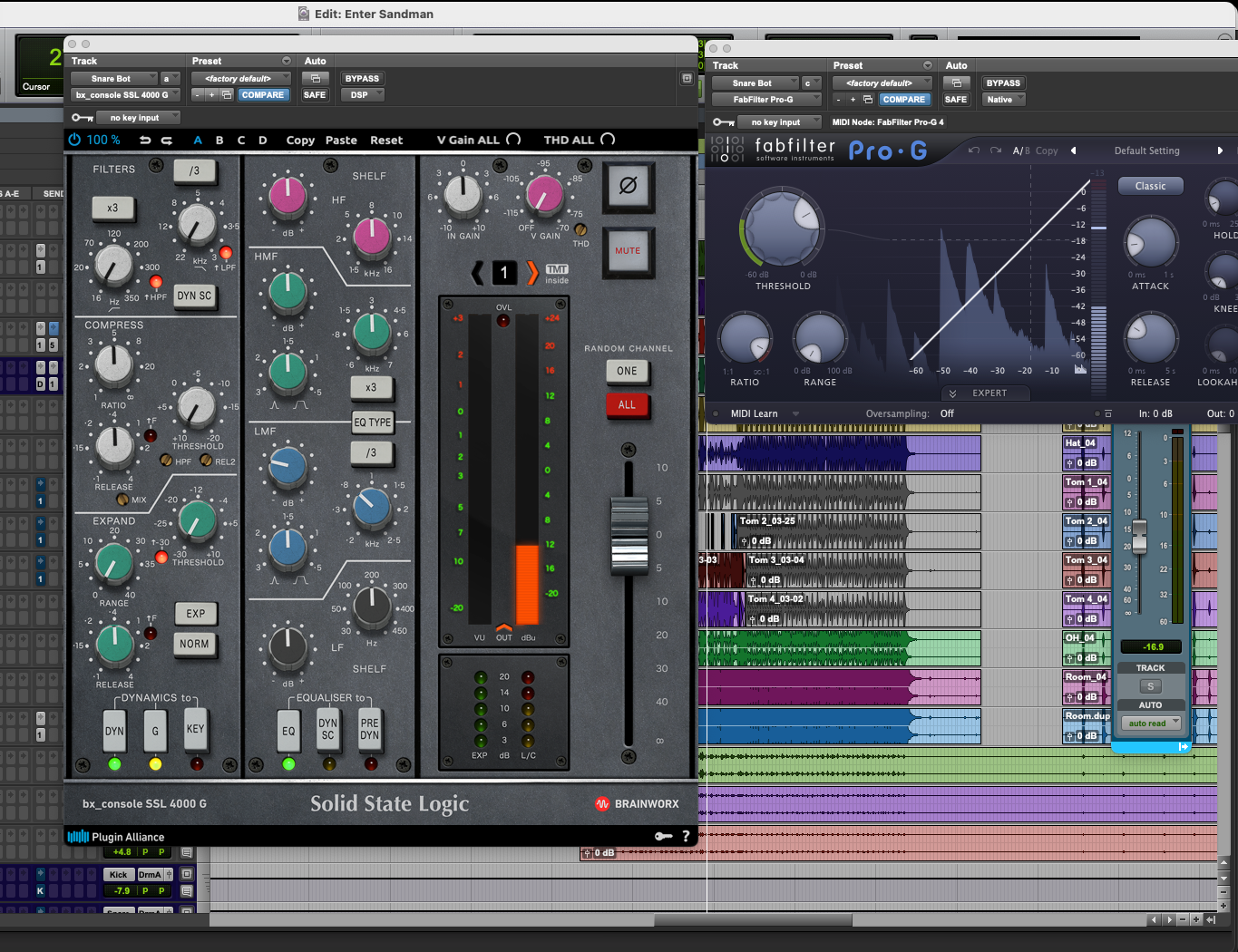
Task: Toggle the EXP expander mode button
Action: [196, 614]
